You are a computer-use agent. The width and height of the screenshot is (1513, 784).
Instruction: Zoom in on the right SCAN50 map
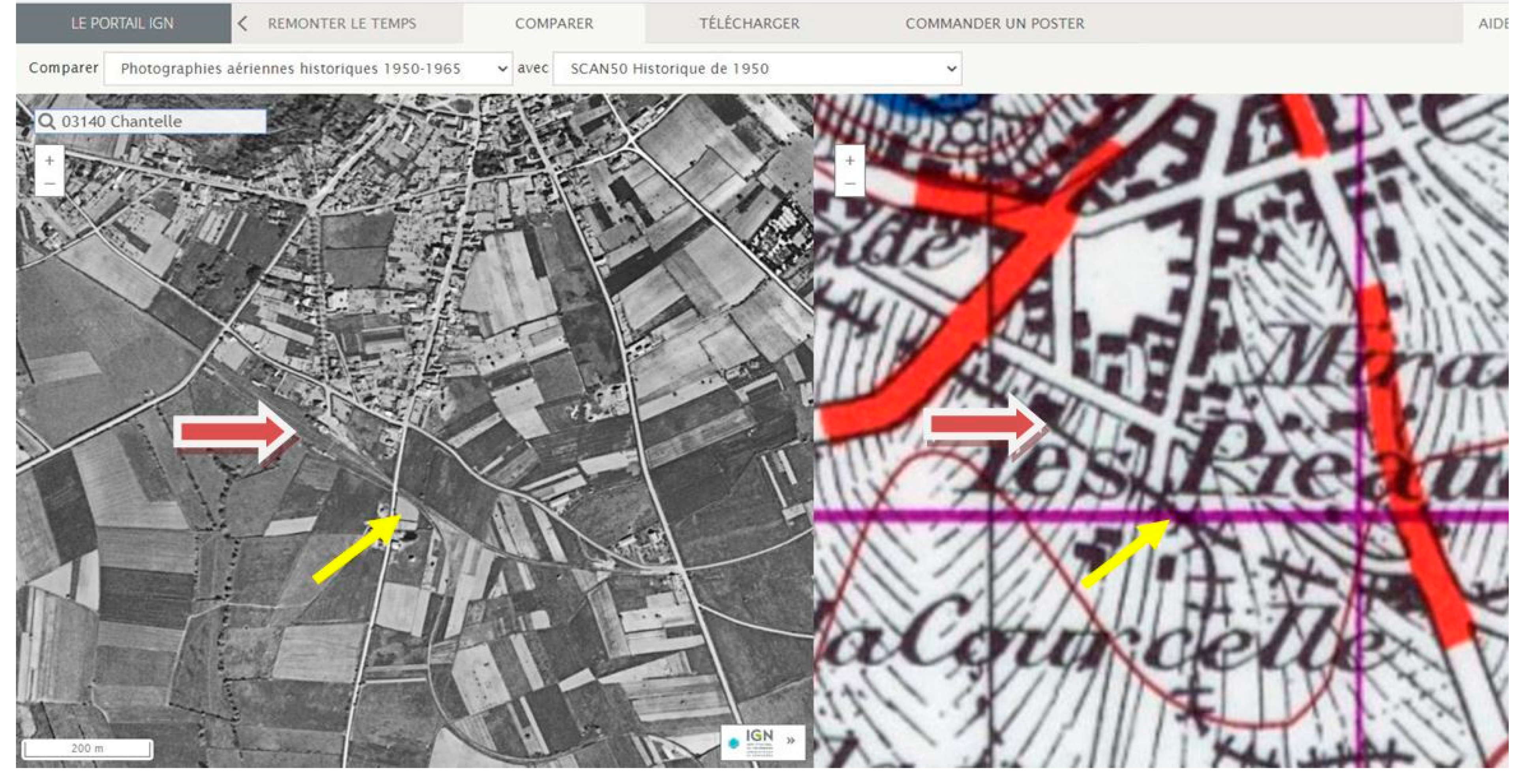click(x=849, y=160)
